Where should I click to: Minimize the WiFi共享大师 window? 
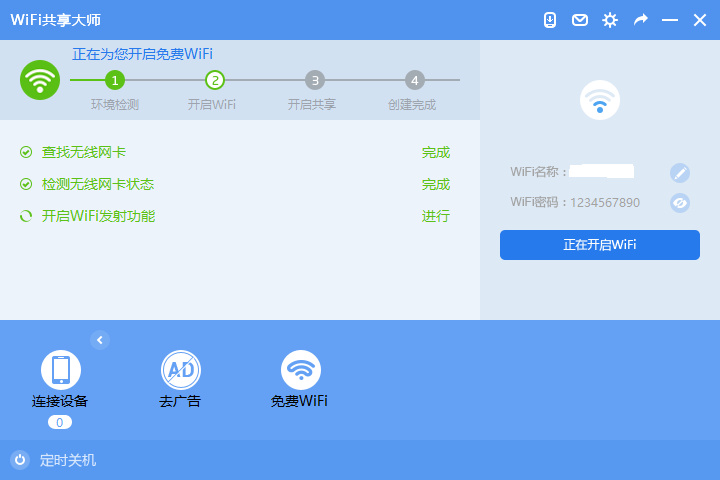(x=670, y=20)
